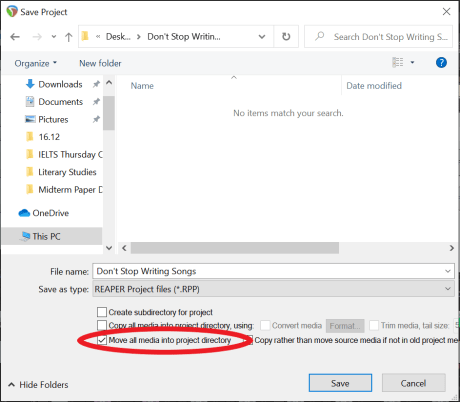Toggle Convert media checkbox
Image resolution: width=460 pixels, height=402 pixels.
265,325
